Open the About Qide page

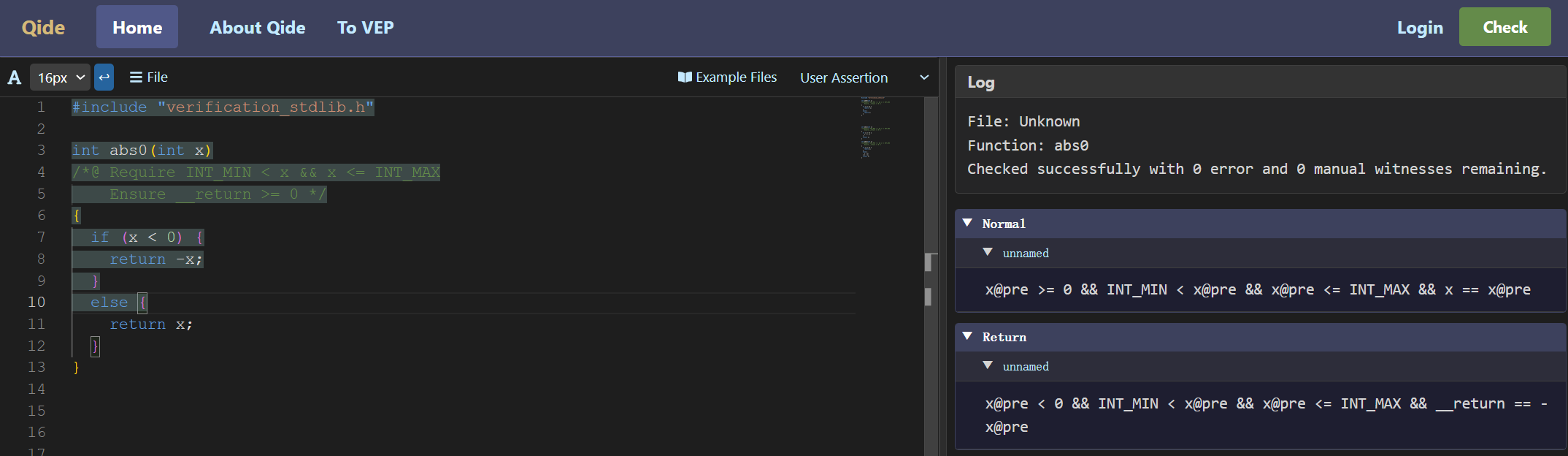tap(258, 28)
